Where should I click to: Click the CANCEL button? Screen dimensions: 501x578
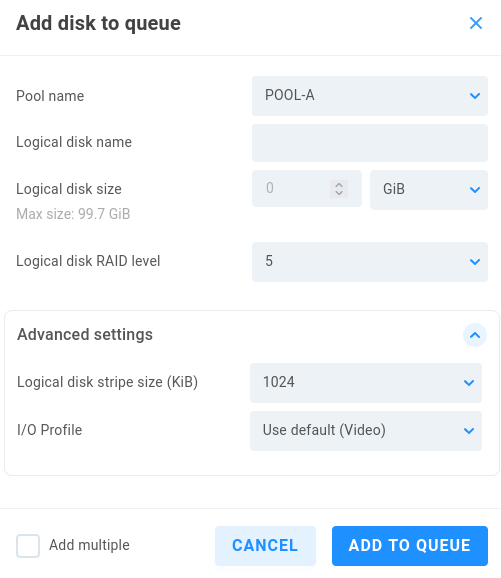click(x=265, y=546)
